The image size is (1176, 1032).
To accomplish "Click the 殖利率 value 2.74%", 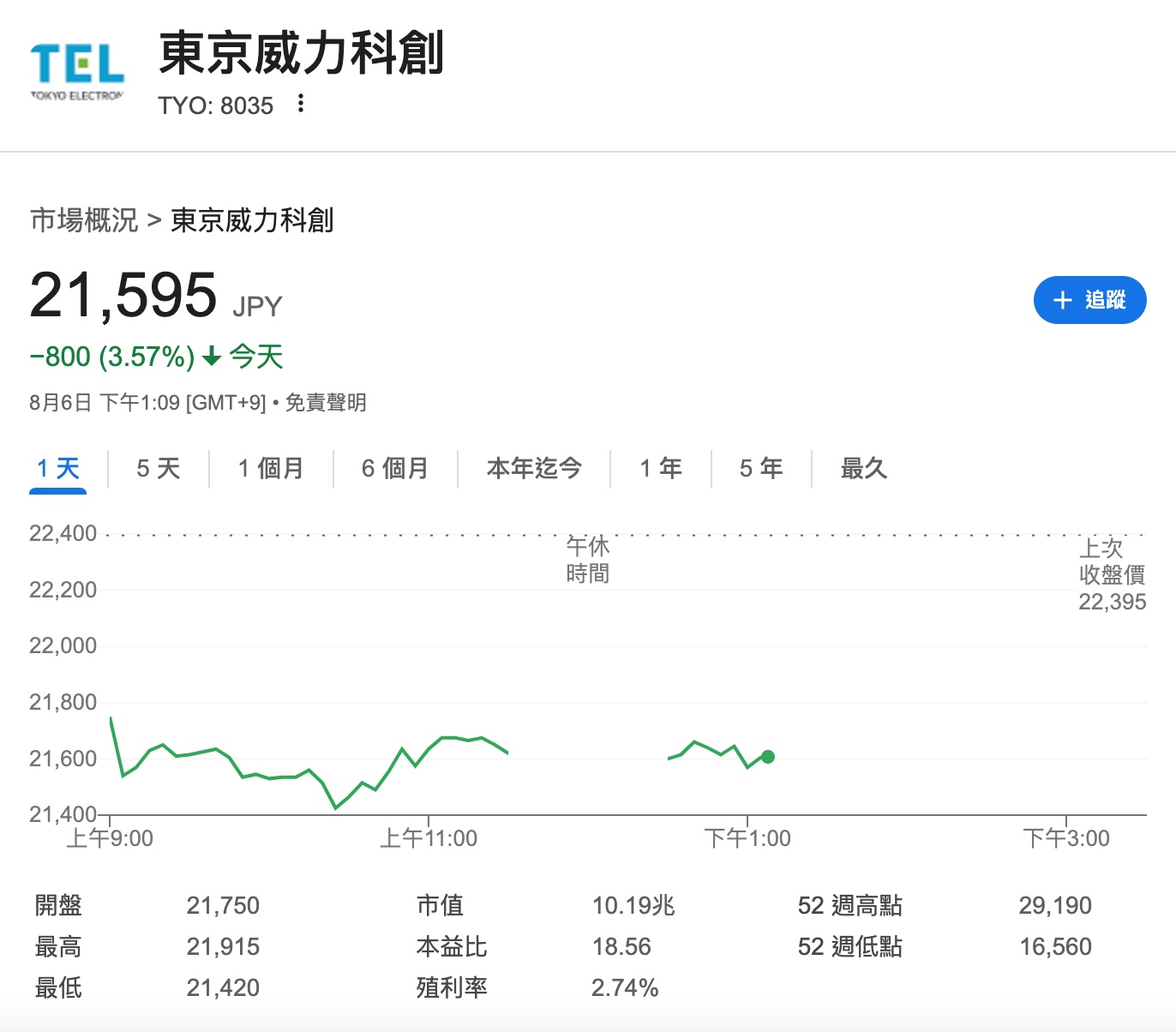I will (625, 988).
